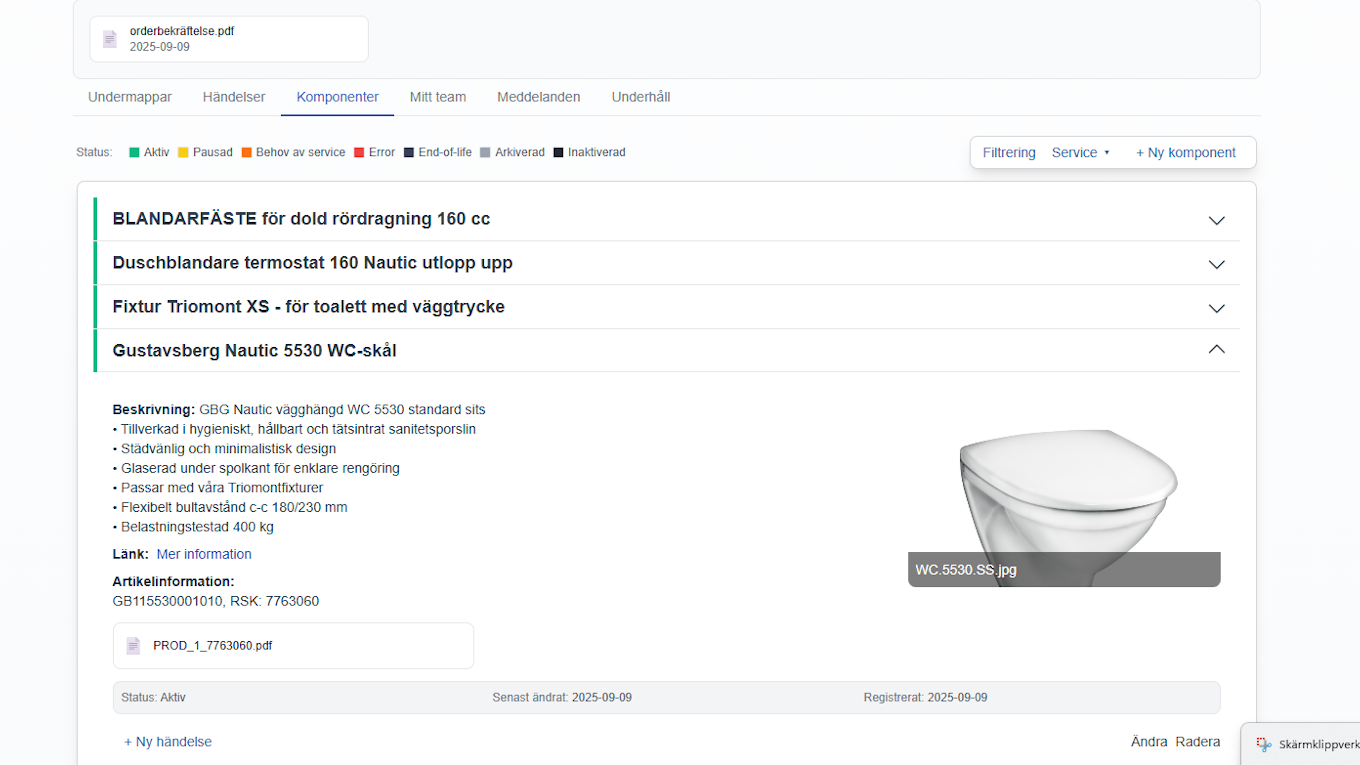The image size is (1360, 765).
Task: Open the PROD_1_7763060.pdf document icon
Action: click(133, 646)
